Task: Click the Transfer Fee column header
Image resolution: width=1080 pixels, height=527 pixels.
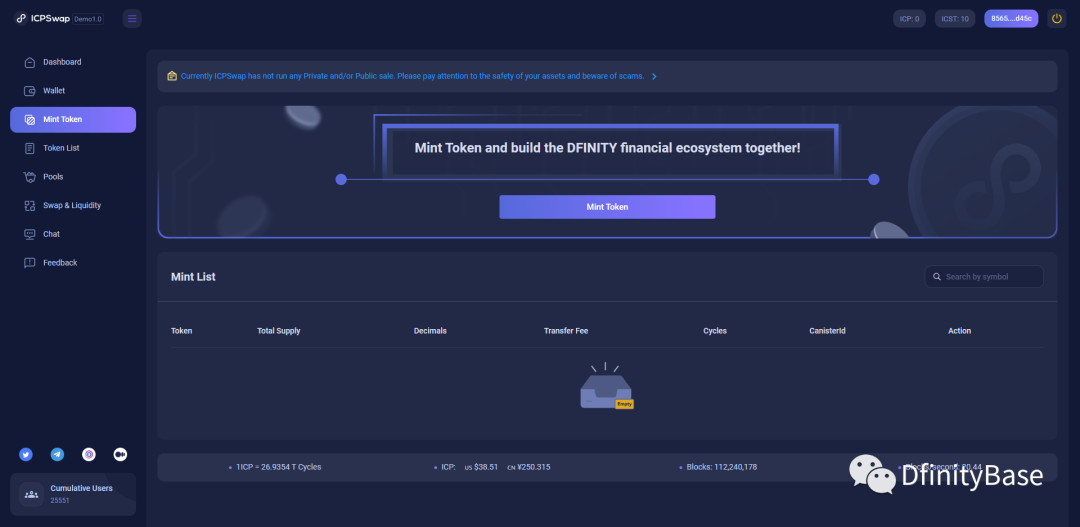Action: coord(565,331)
